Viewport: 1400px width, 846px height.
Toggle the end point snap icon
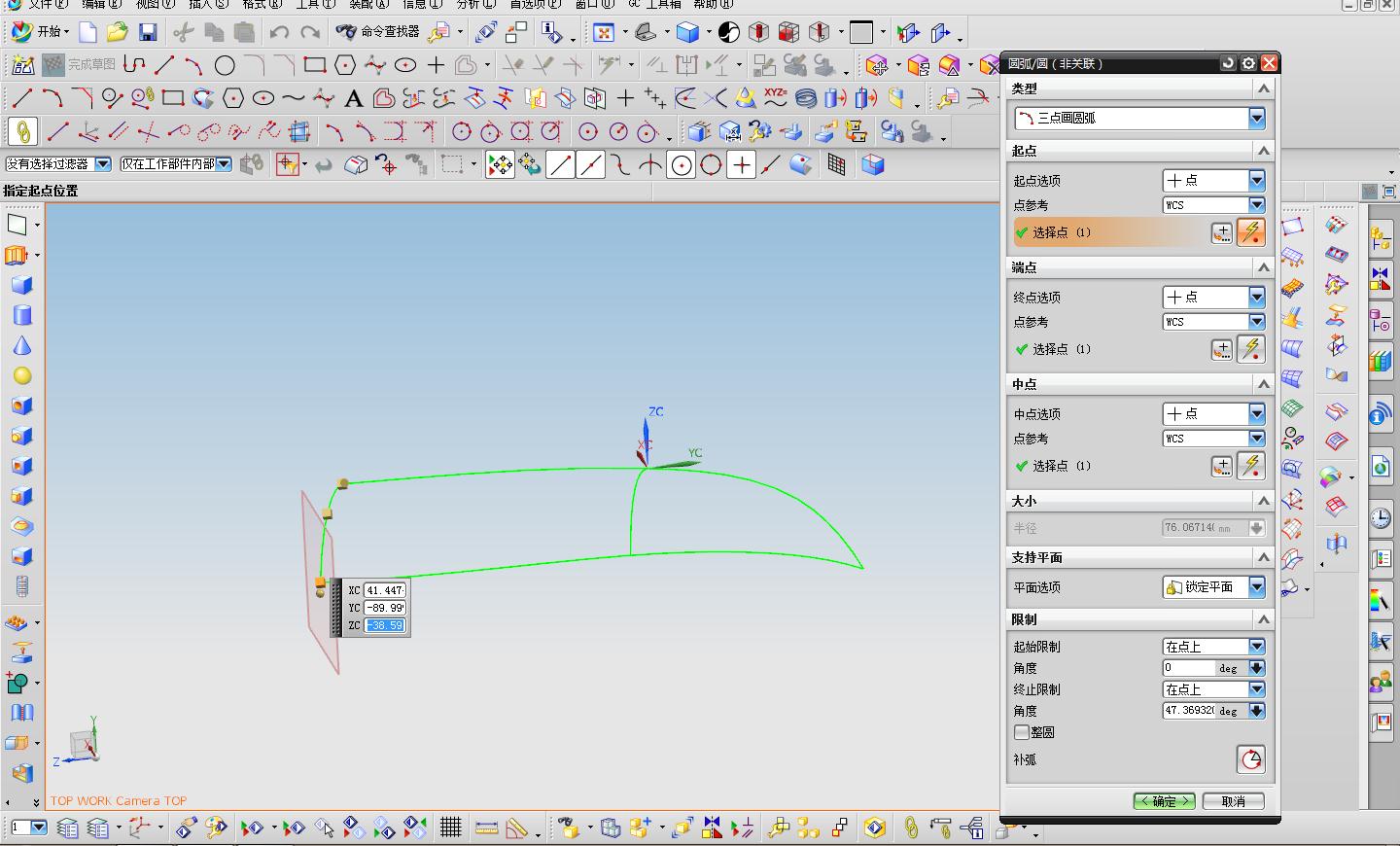tap(561, 165)
